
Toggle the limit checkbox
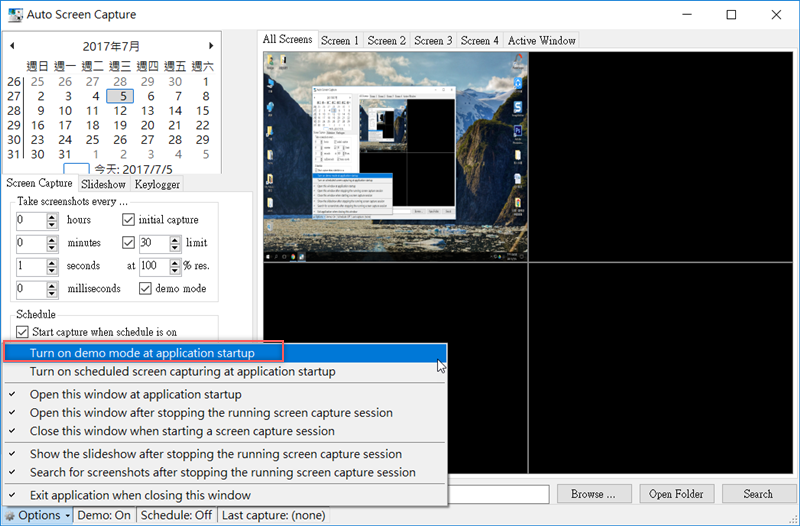[x=128, y=243]
